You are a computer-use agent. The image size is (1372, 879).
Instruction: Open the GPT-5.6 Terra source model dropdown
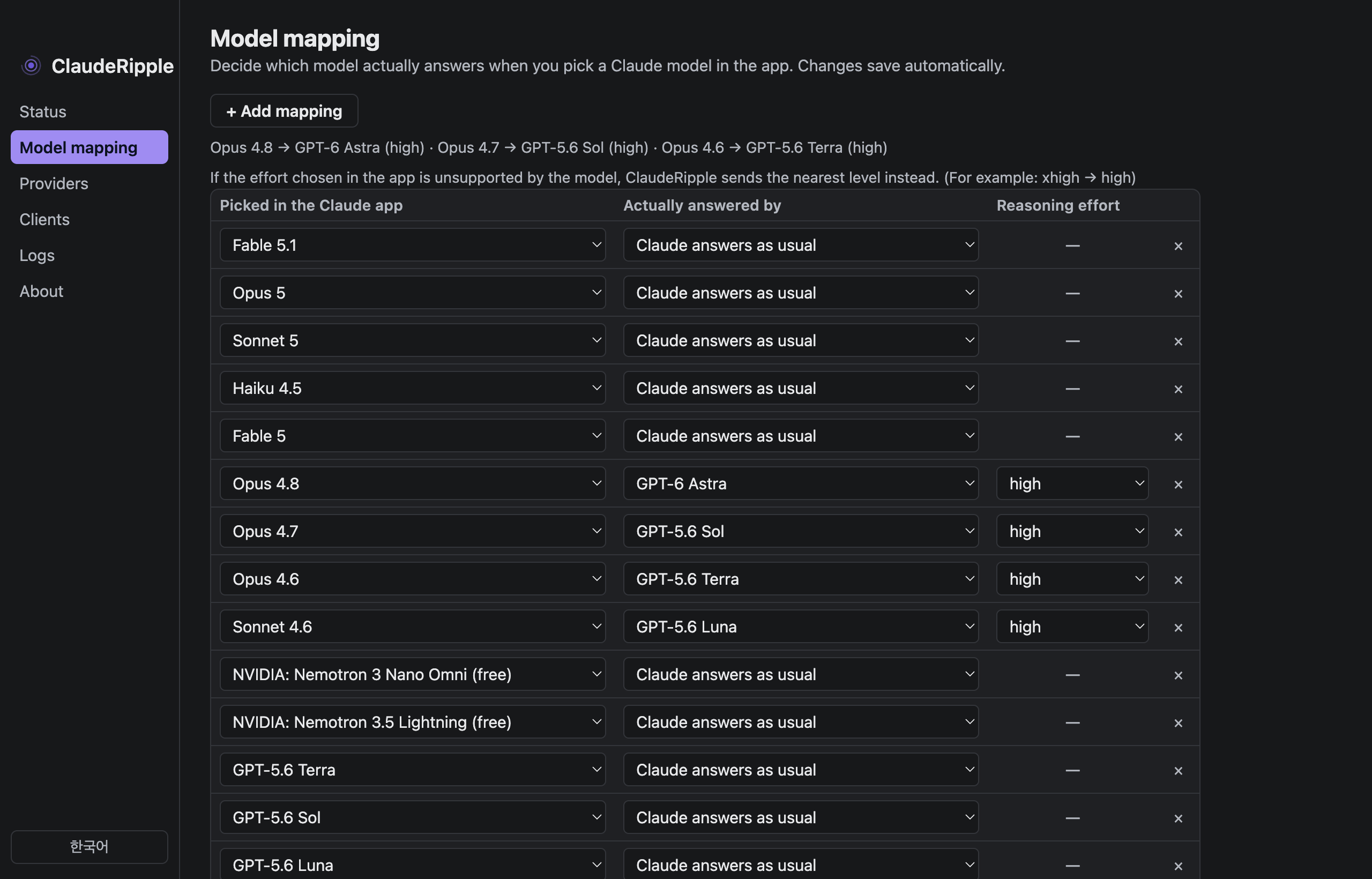click(x=412, y=770)
